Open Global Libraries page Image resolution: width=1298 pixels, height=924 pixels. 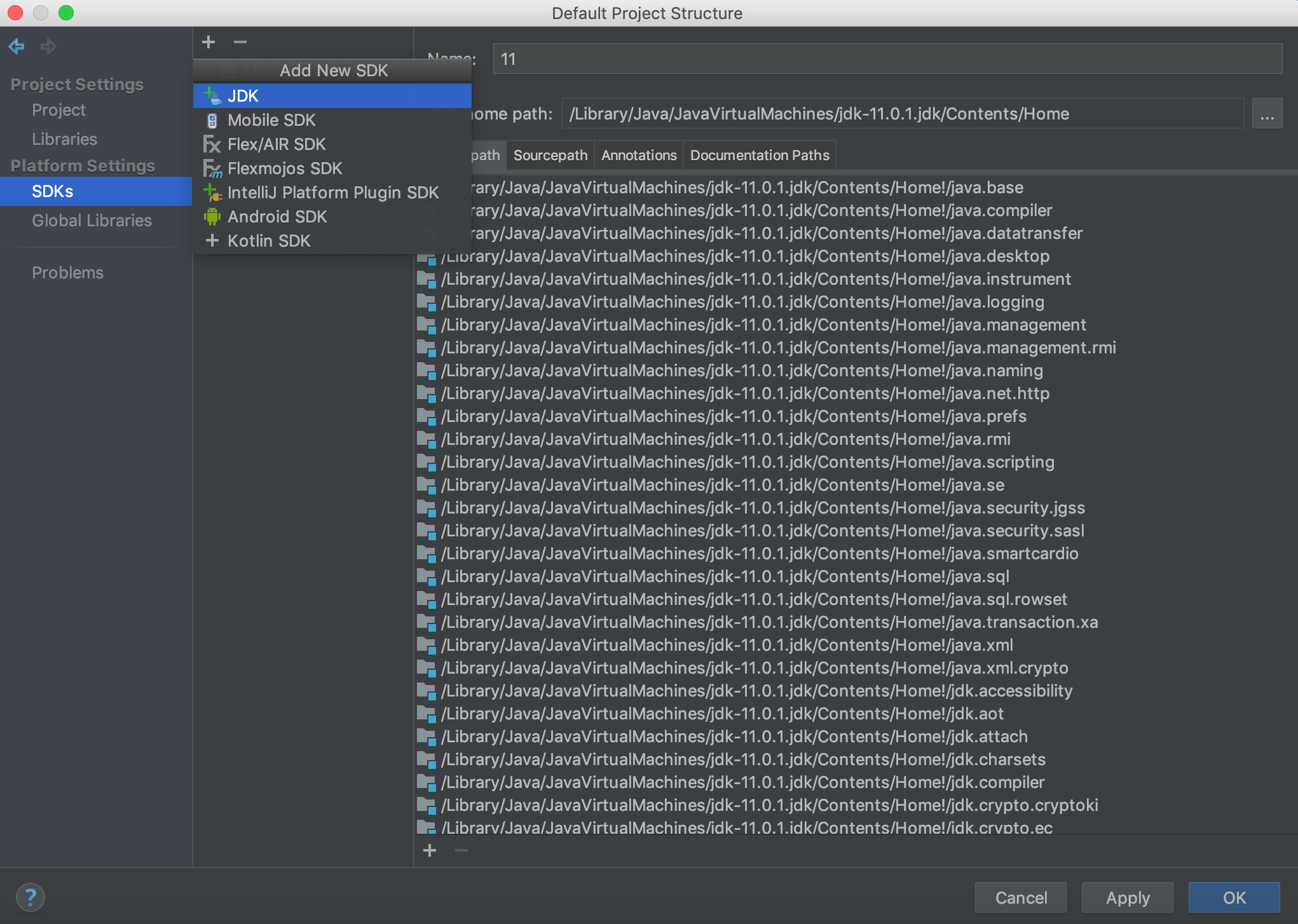point(92,221)
